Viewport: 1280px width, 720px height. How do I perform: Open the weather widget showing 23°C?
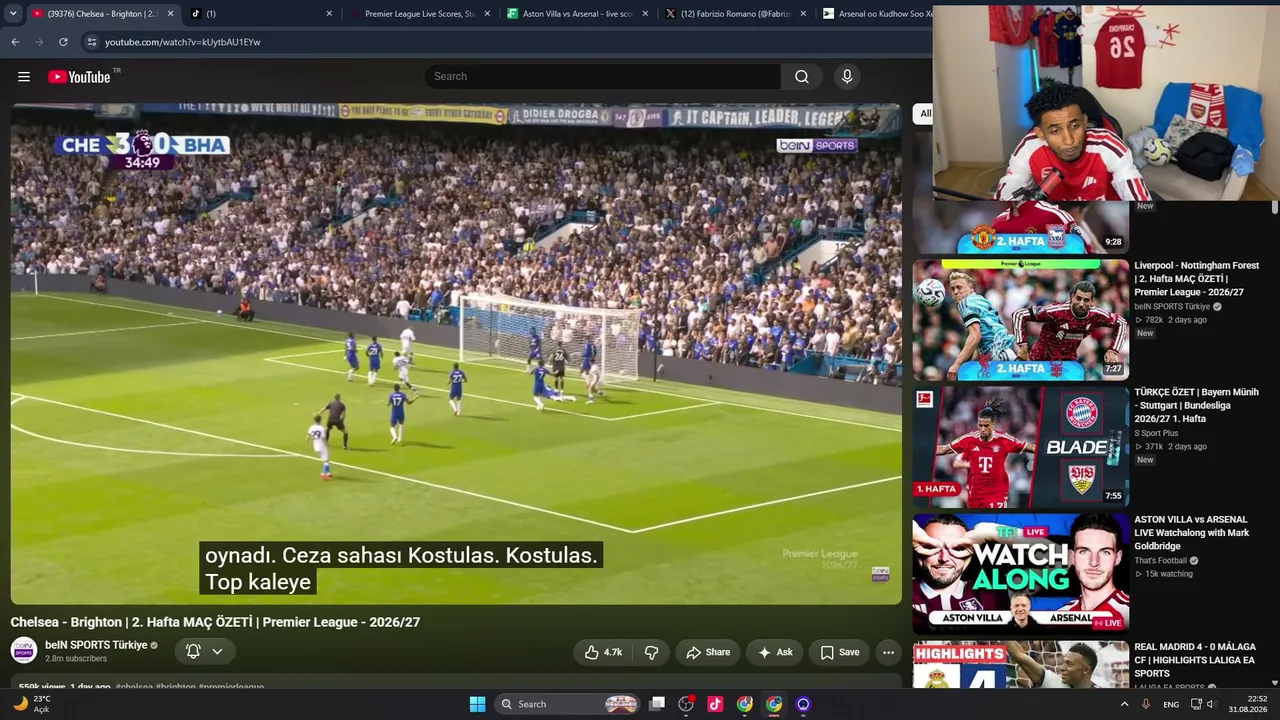[31, 704]
